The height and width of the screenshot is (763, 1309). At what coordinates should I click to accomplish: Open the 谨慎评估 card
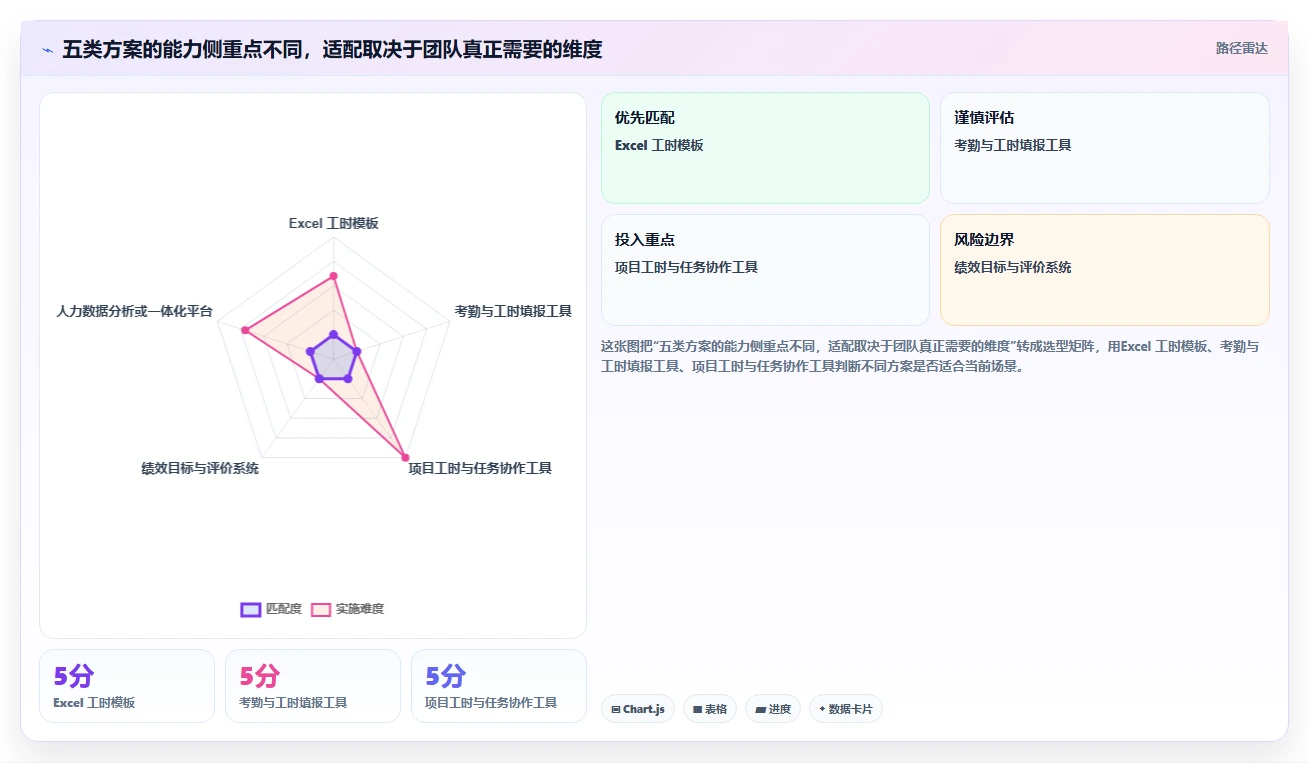(x=1105, y=148)
